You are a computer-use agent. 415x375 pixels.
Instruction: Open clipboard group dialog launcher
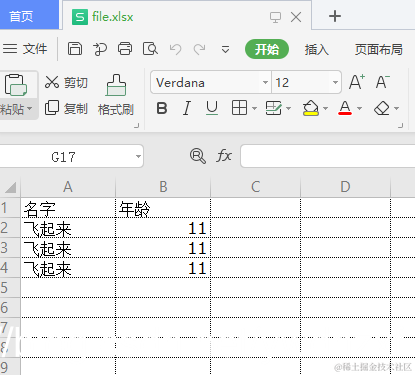(x=136, y=125)
